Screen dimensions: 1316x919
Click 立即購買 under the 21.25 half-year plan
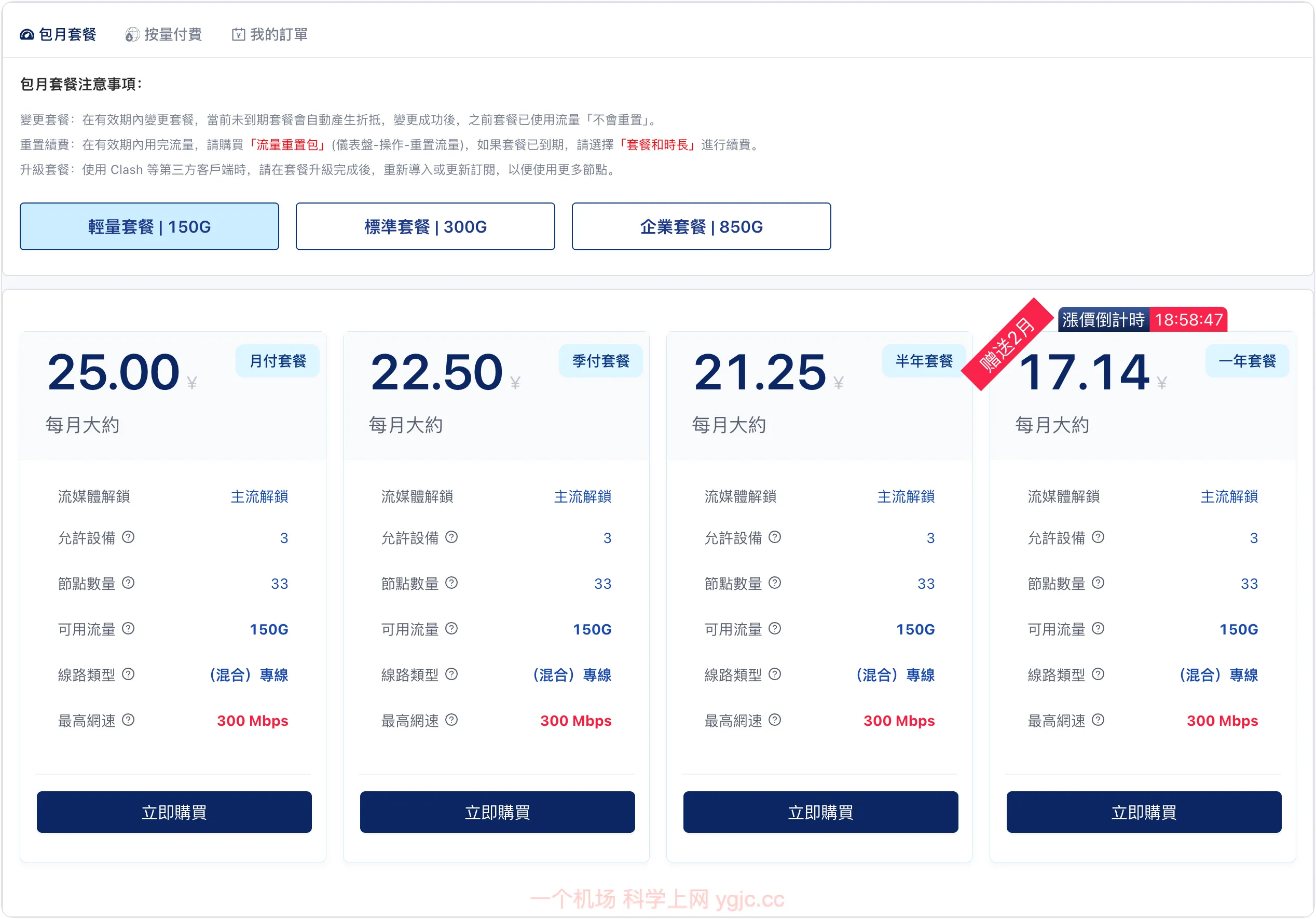[x=821, y=812]
